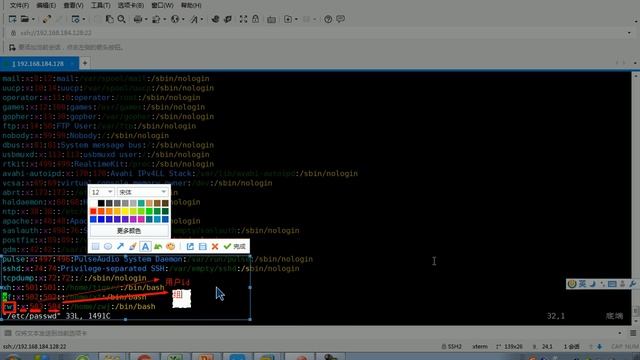
Task: Click the copy toolbar icon
Action: click(x=109, y=19)
